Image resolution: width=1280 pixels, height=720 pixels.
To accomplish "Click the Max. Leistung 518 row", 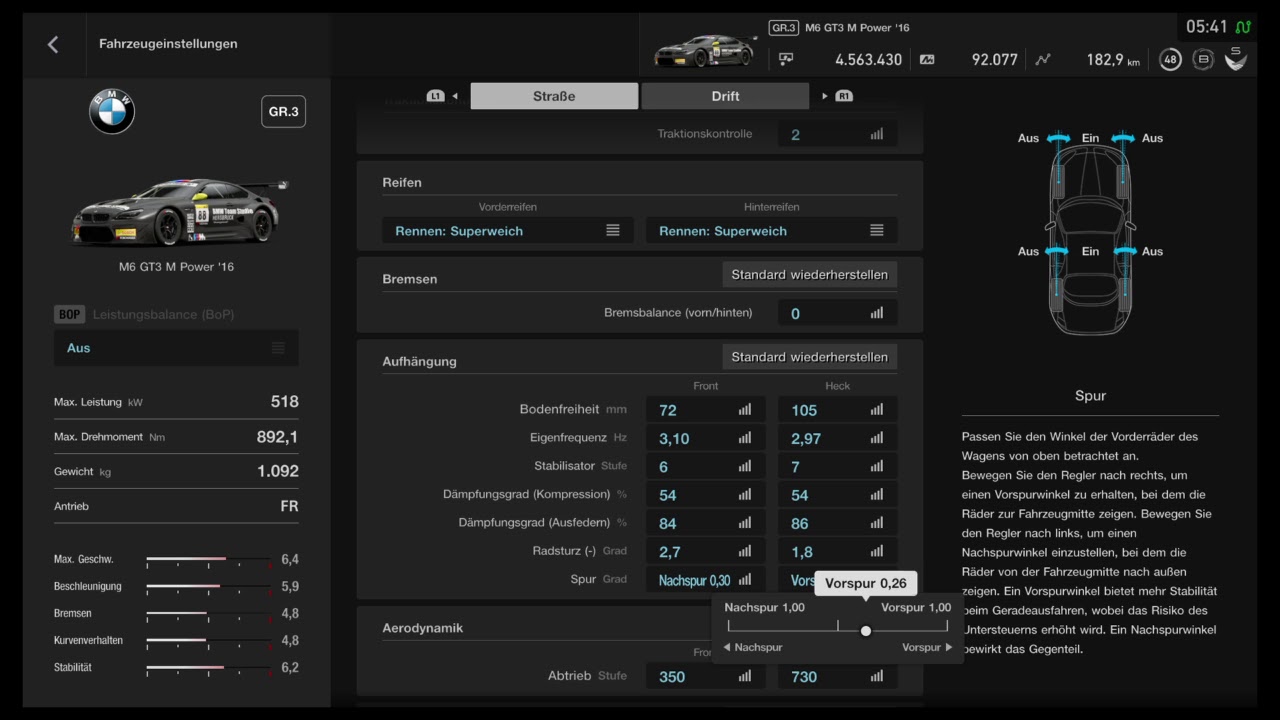I will click(x=176, y=401).
